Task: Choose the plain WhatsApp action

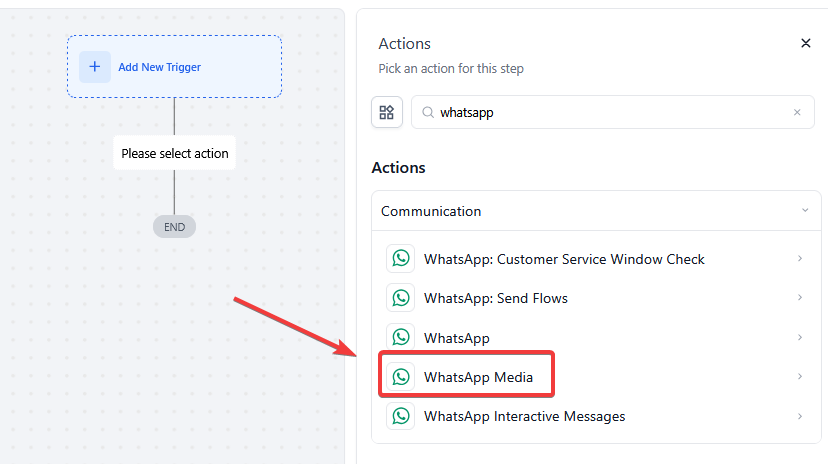Action: (x=596, y=337)
